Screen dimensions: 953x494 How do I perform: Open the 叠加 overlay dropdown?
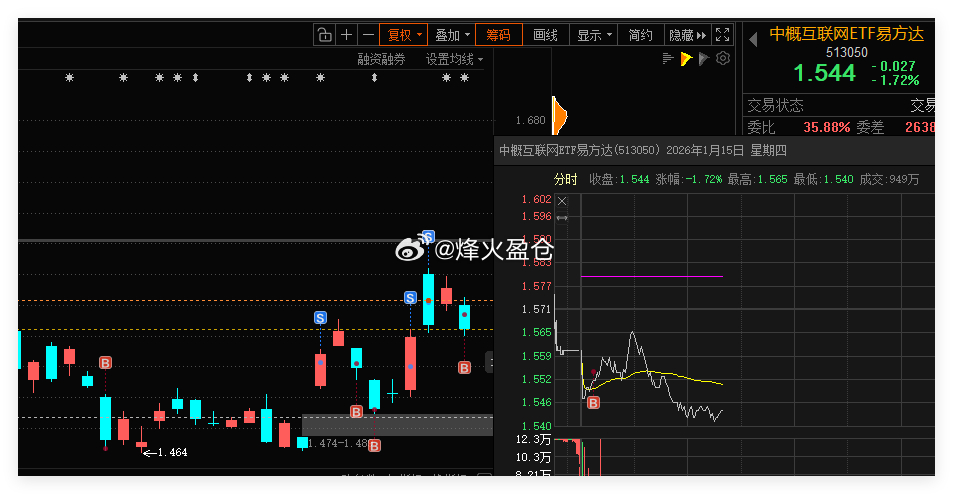pyautogui.click(x=452, y=35)
